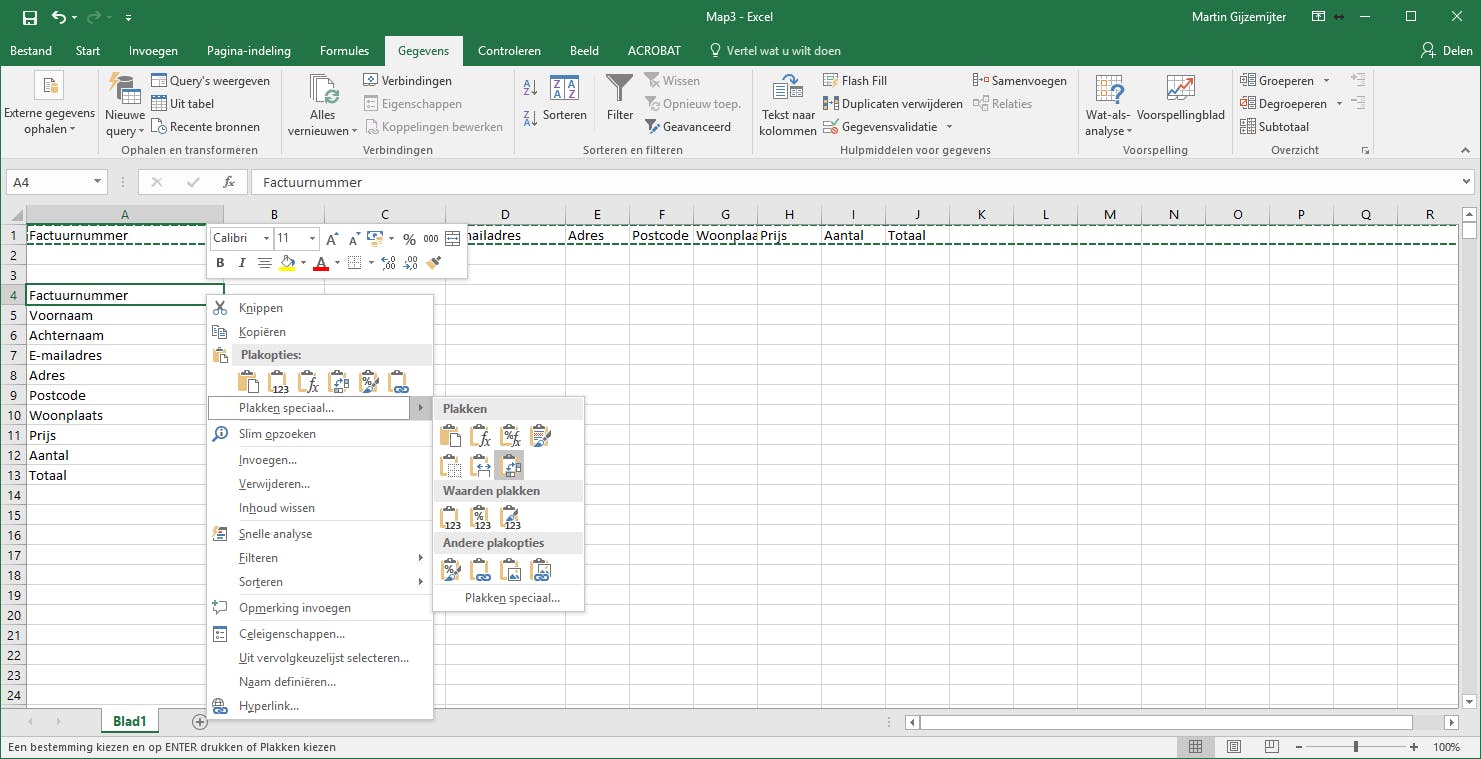Toggle italic in the mini toolbar
The width and height of the screenshot is (1481, 759).
242,263
